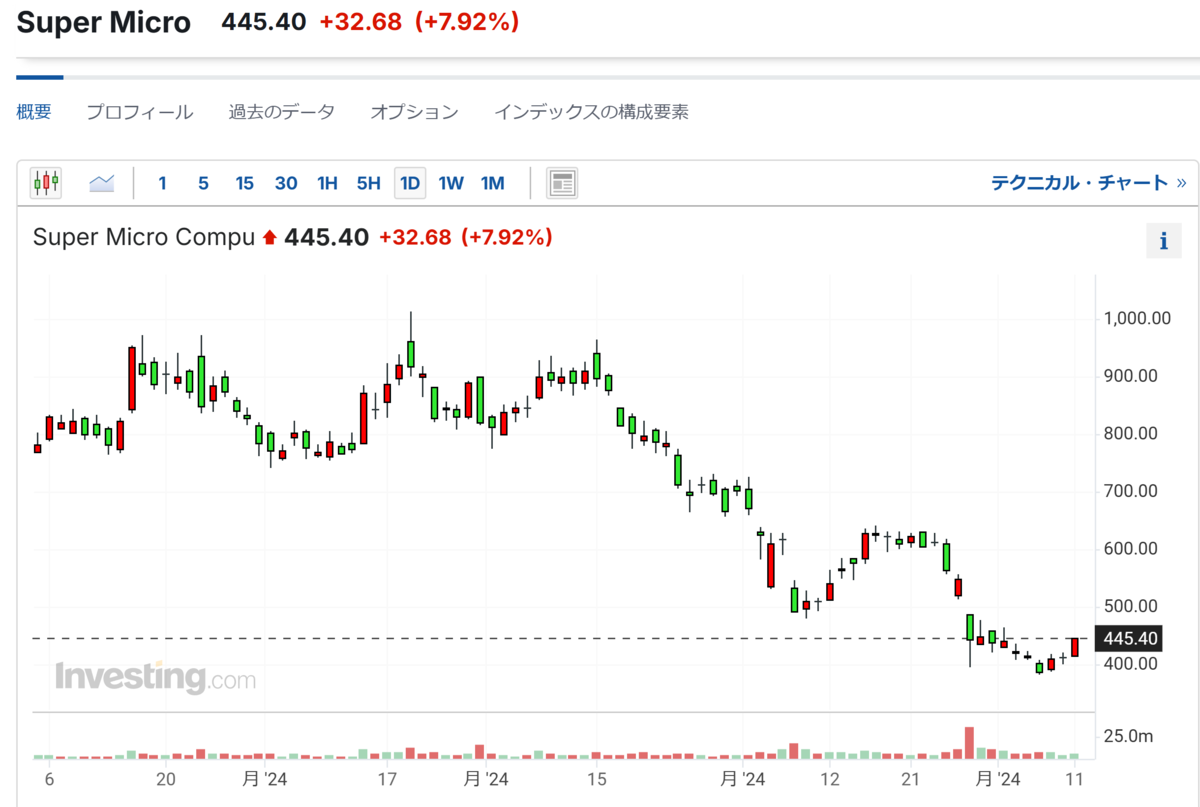
Task: Click the chart info 'i' icon
Action: pos(1163,241)
